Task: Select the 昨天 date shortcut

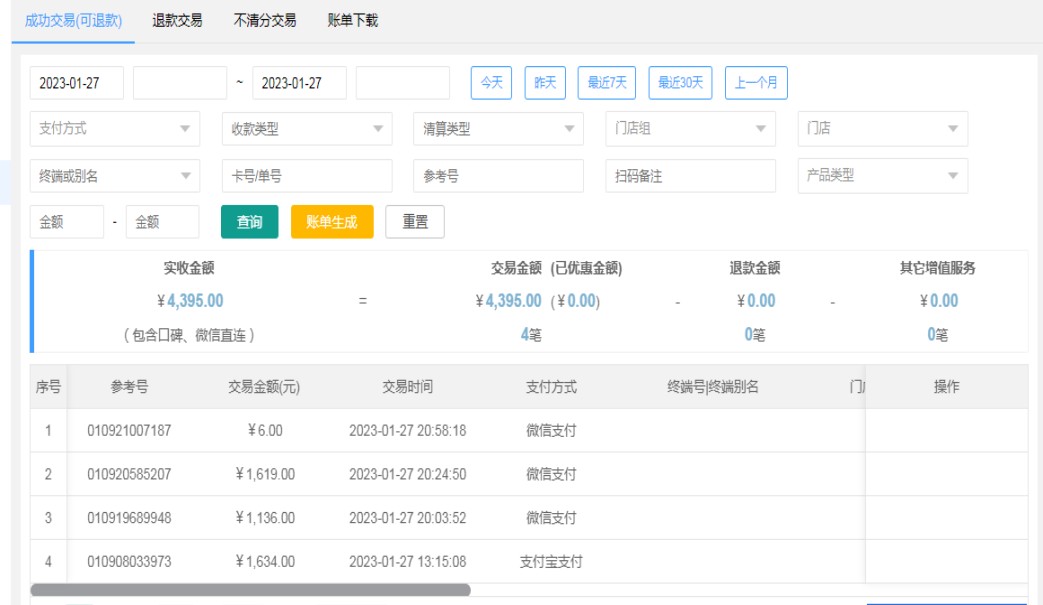Action: [545, 83]
